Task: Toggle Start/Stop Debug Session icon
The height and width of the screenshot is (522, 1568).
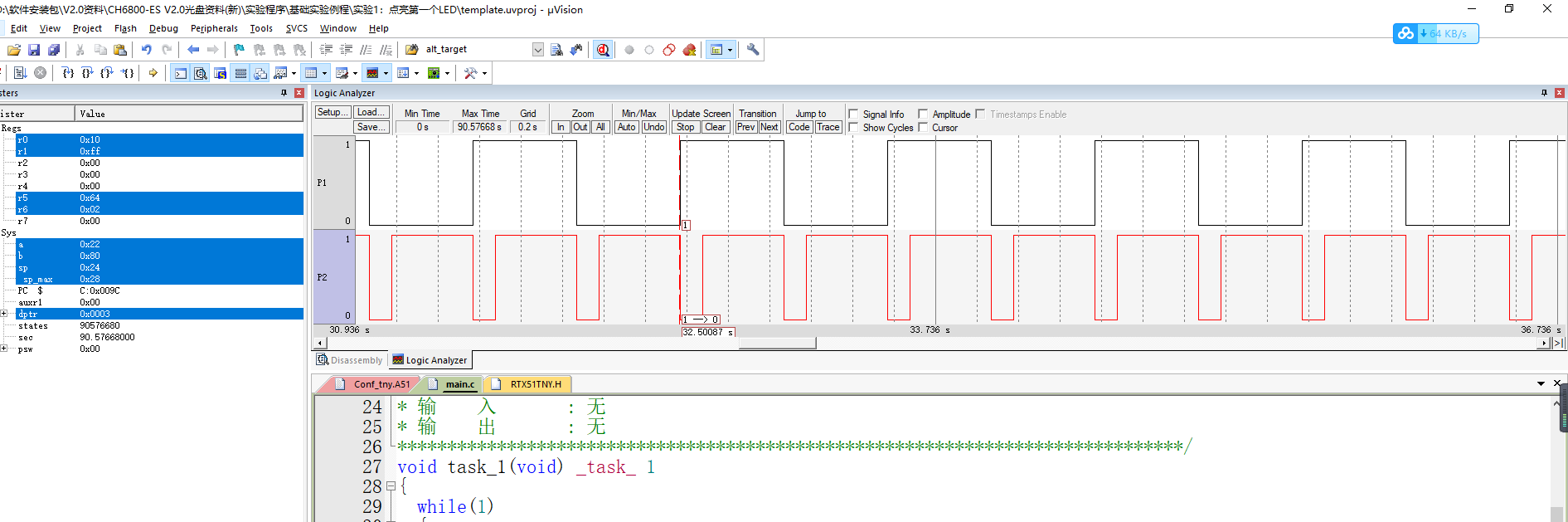Action: [x=603, y=50]
